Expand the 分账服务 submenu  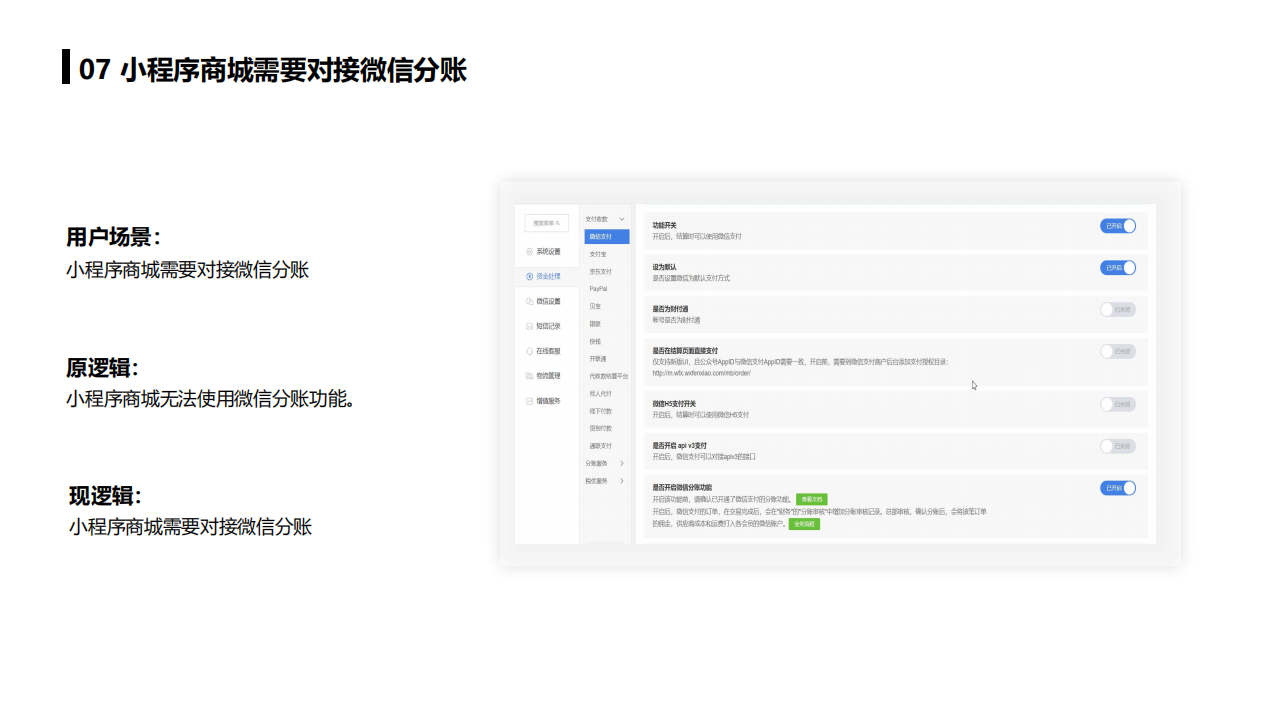(622, 463)
